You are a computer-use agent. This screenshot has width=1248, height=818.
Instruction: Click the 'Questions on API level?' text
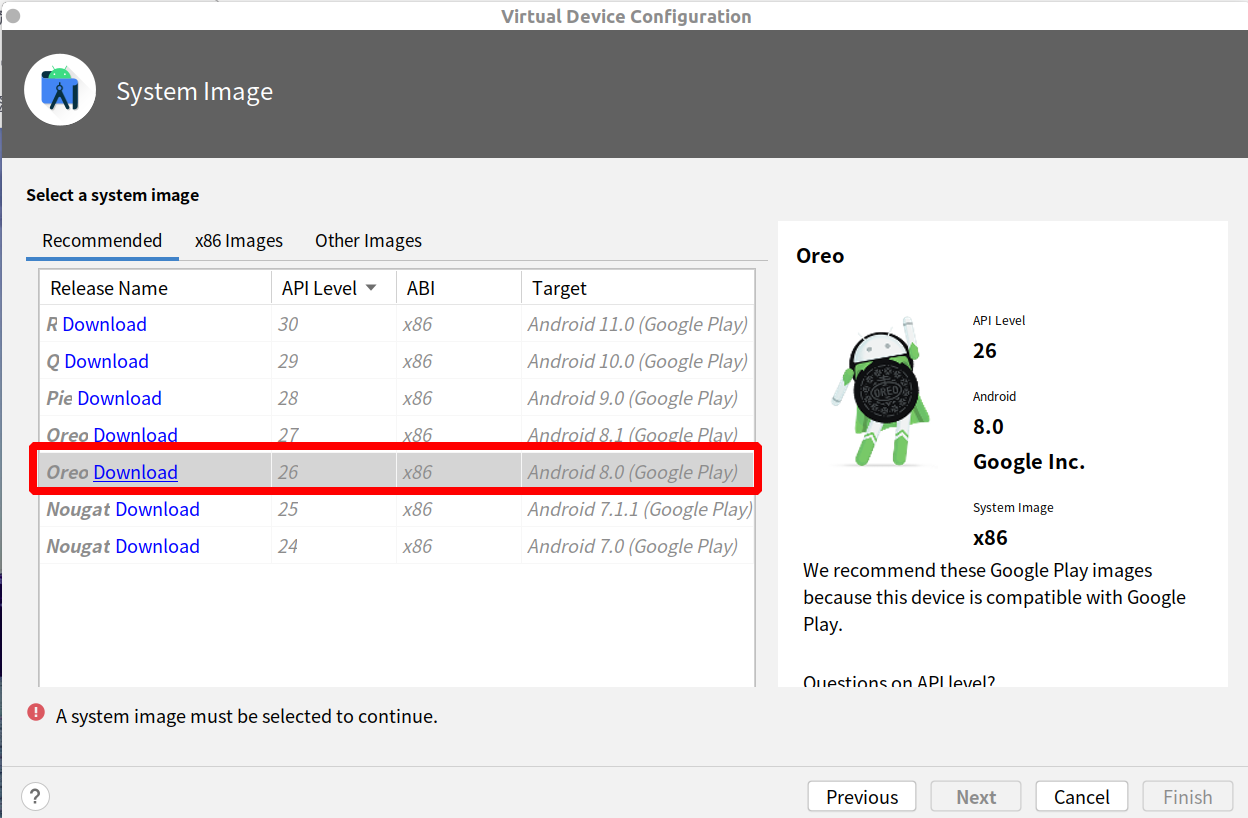[899, 681]
